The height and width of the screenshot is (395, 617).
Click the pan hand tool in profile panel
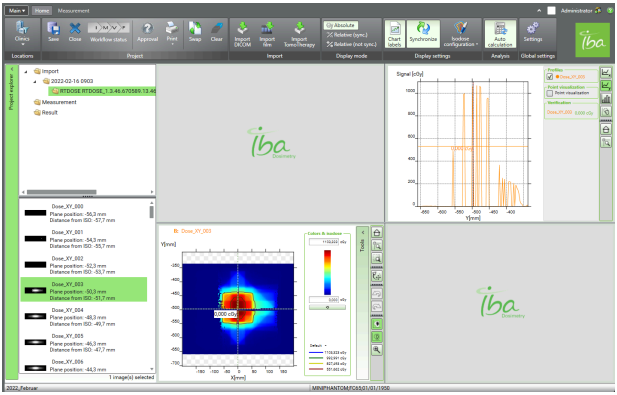[x=606, y=111]
